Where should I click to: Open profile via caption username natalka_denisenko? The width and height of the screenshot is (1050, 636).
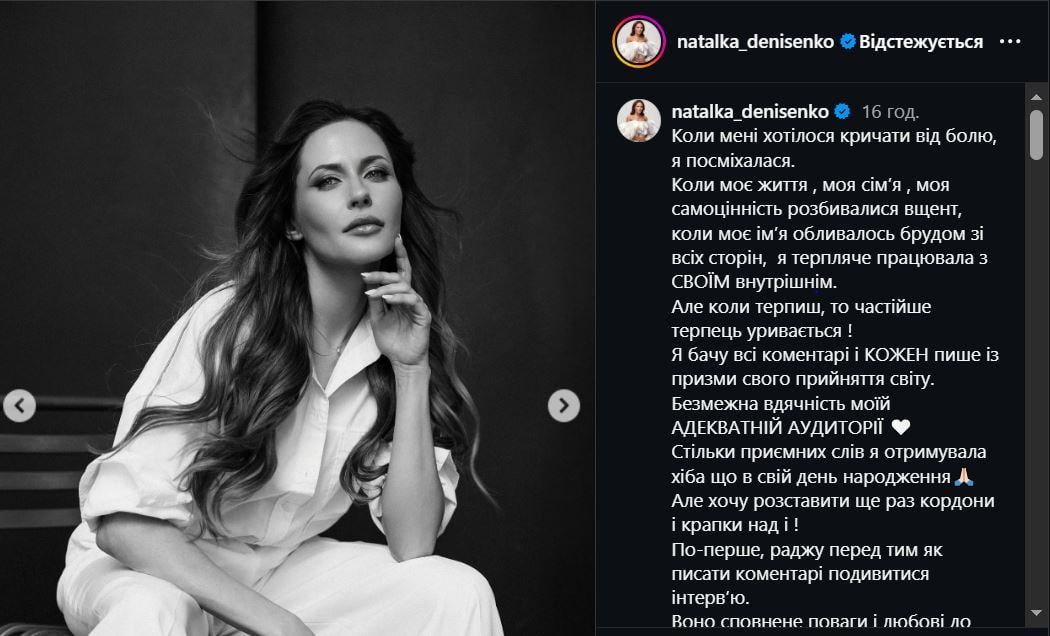pos(750,111)
